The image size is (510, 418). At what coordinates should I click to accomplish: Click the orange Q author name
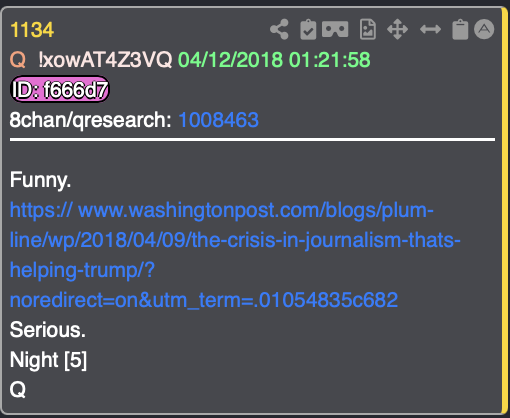point(18,60)
